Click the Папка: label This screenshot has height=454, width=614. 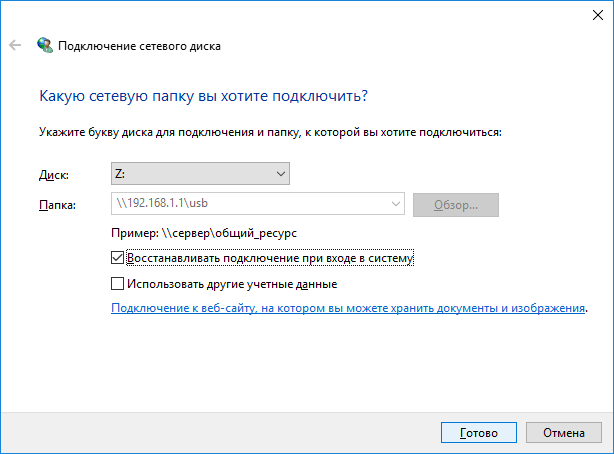[57, 205]
